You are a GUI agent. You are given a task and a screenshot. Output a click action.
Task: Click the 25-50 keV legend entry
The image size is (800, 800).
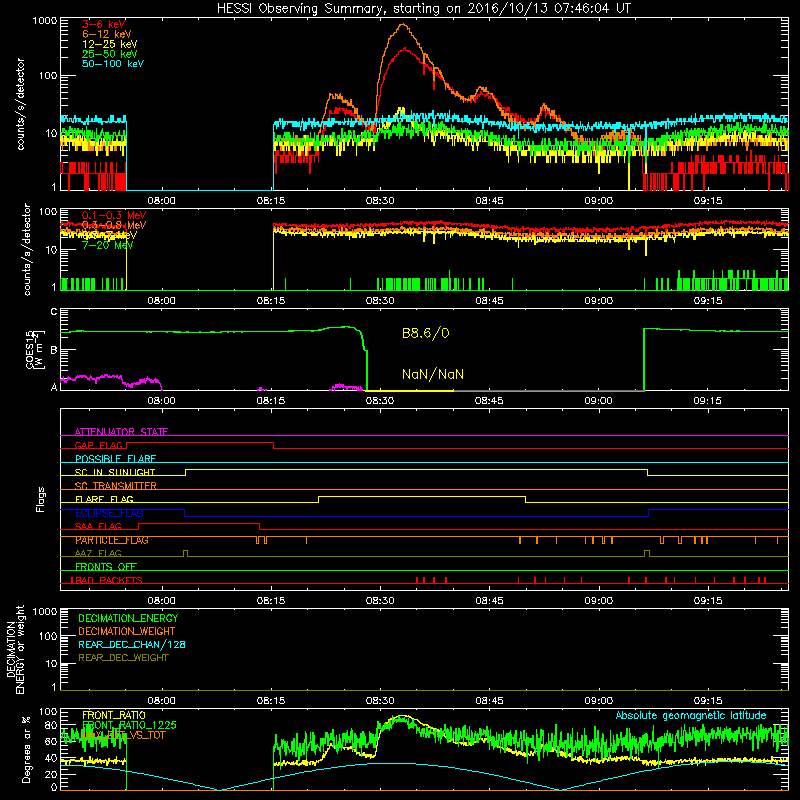[110, 54]
